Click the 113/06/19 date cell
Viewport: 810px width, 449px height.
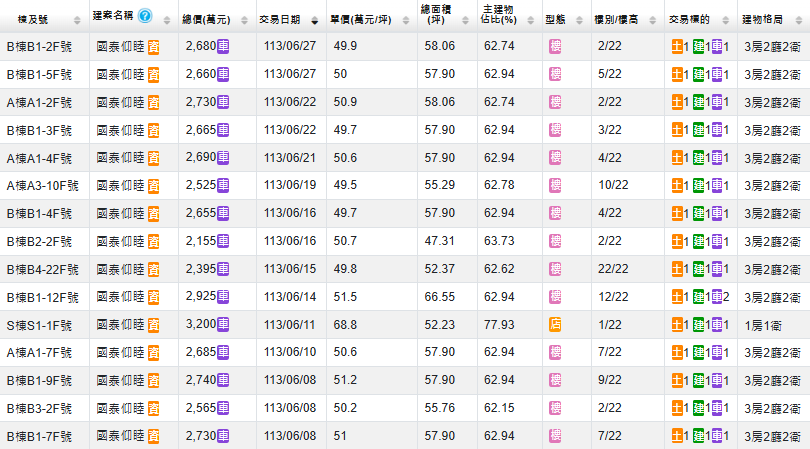point(290,185)
